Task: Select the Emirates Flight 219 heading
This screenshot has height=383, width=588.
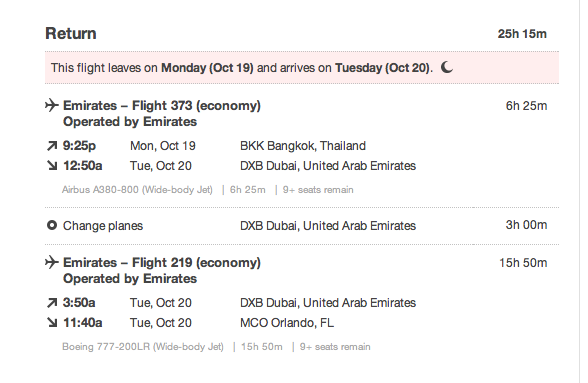Action: point(162,263)
